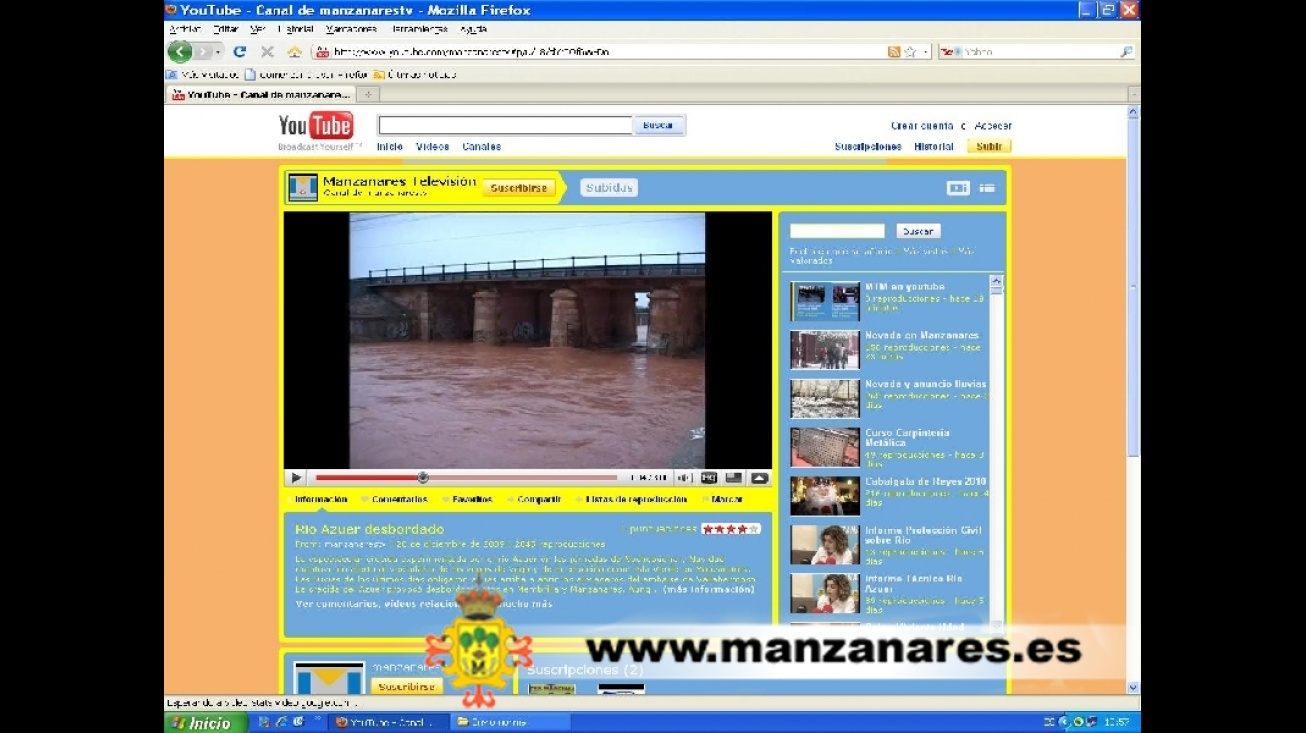1306x733 pixels.
Task: Expand the Comentarios section
Action: [x=399, y=500]
